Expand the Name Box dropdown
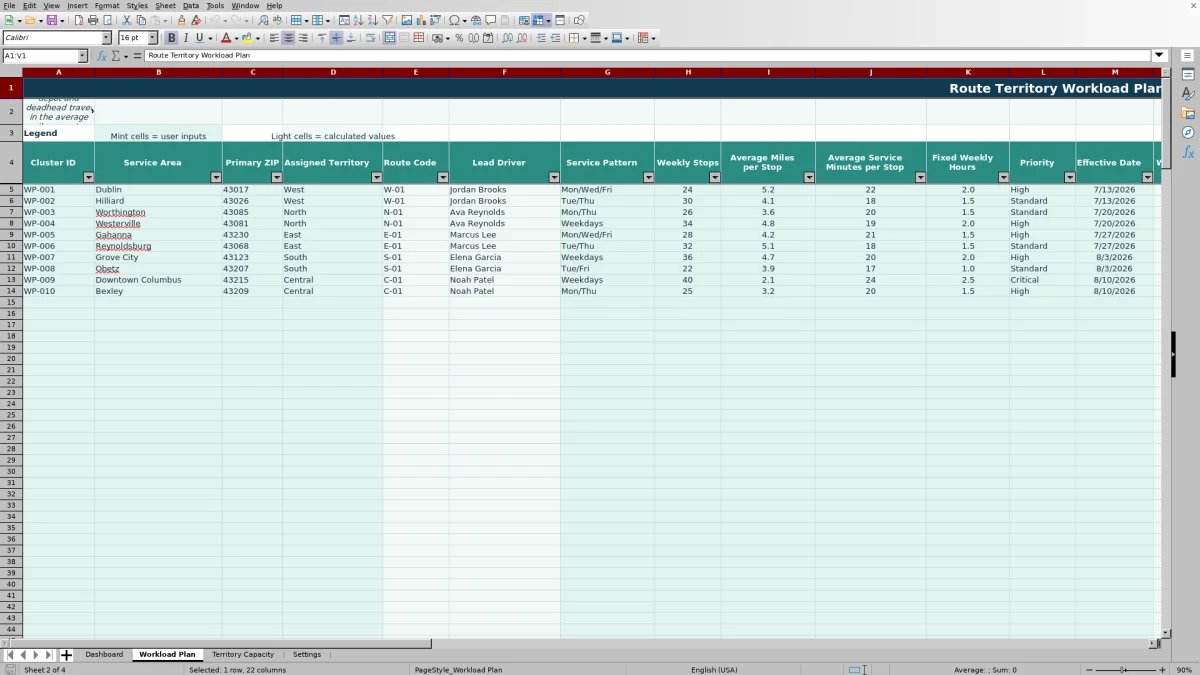The image size is (1200, 675). click(82, 56)
